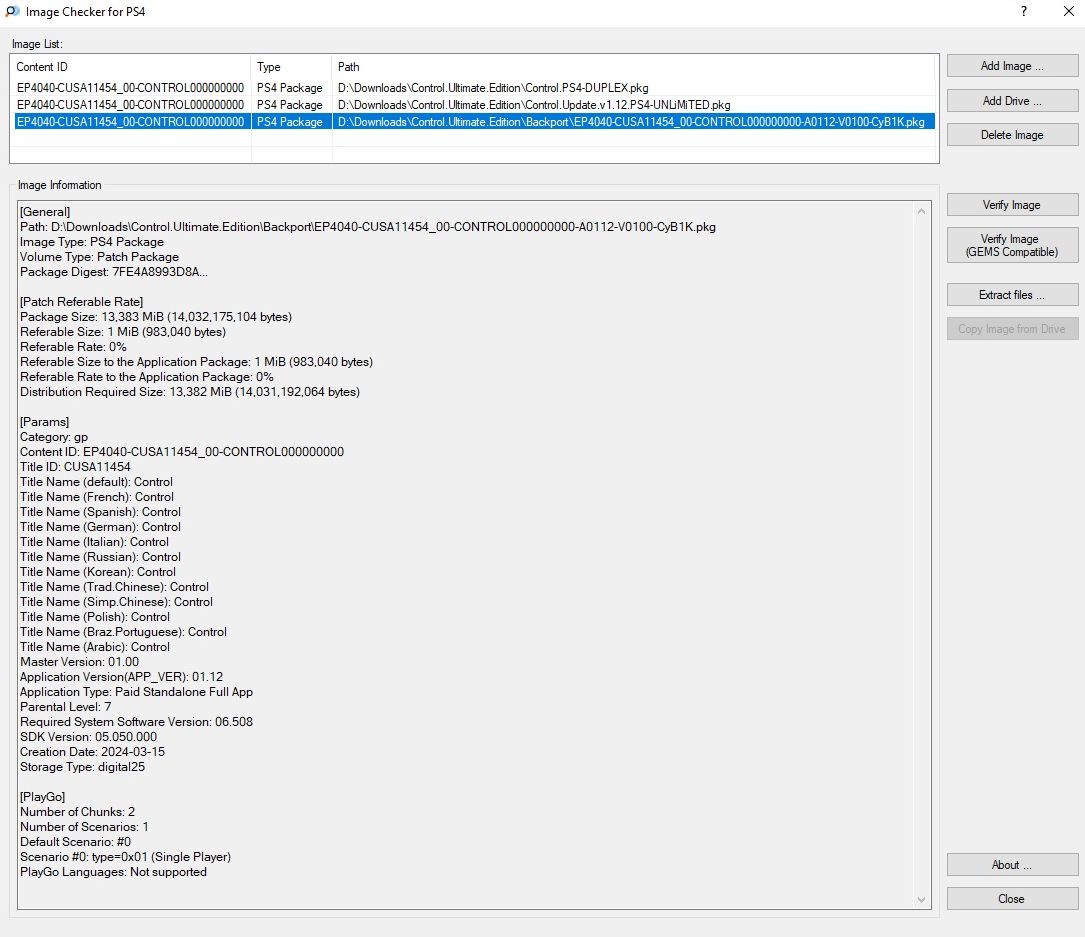The image size is (1085, 937).
Task: Click the Image Checker app icon in title bar
Action: (12, 12)
